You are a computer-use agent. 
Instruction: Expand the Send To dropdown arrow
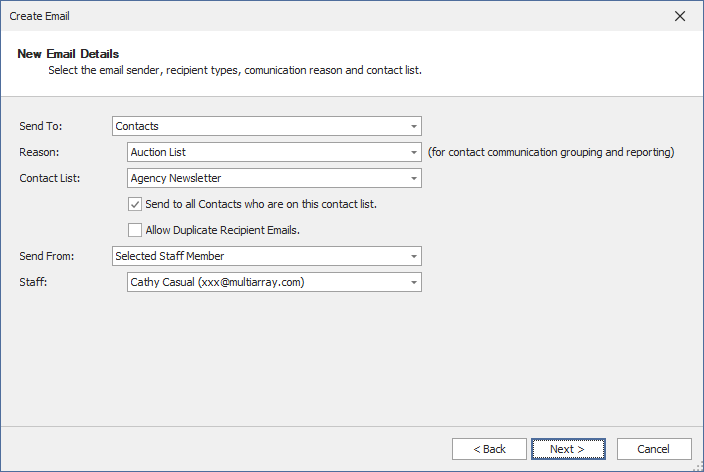[x=413, y=126]
